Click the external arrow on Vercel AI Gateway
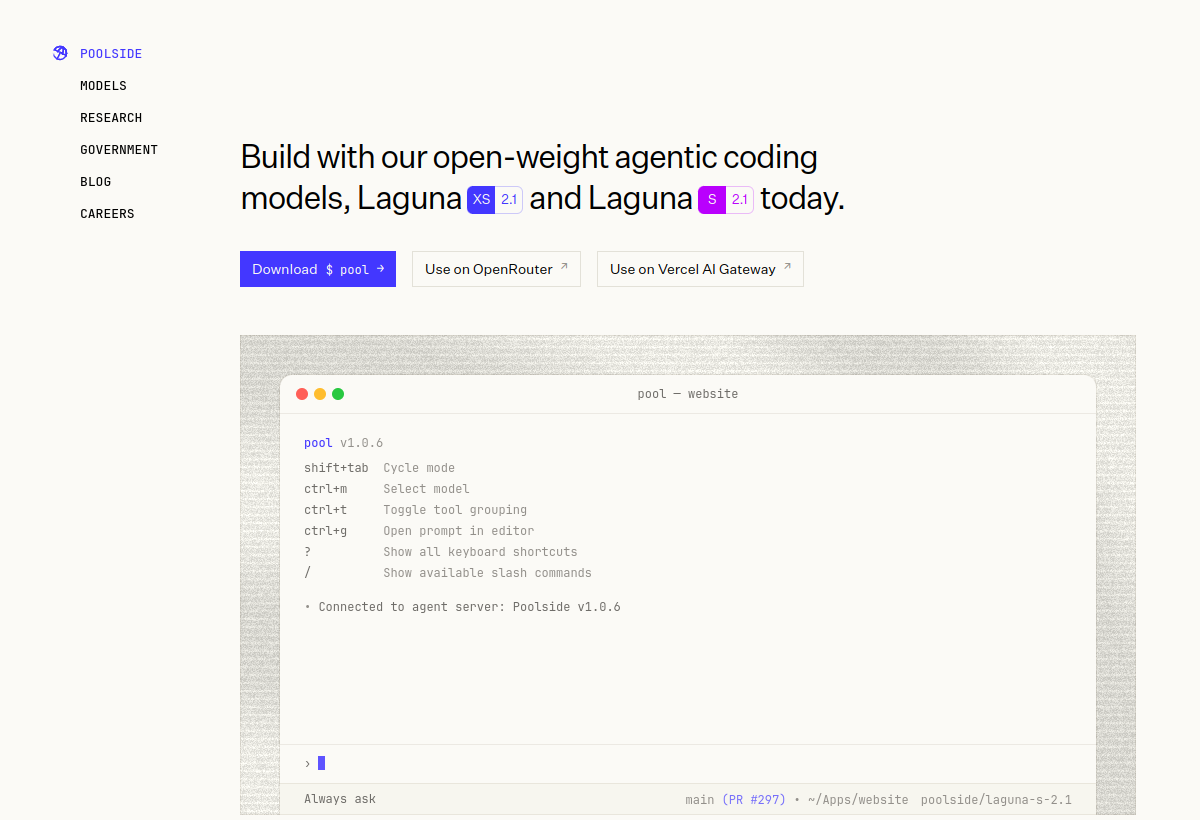1200x820 pixels. click(x=787, y=267)
